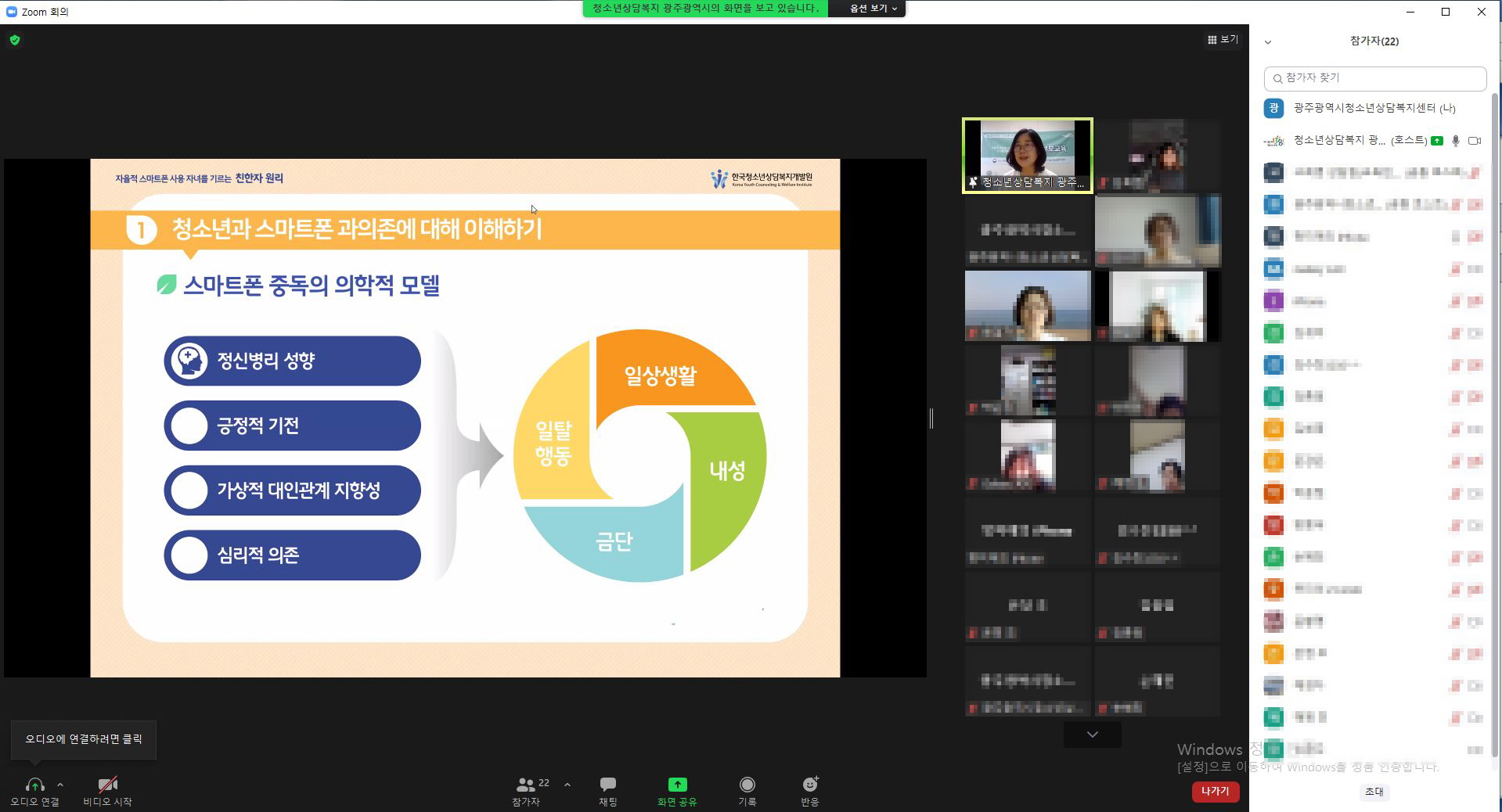Open audio options caret next to 오디오 연결
This screenshot has width=1502, height=812.
[60, 784]
